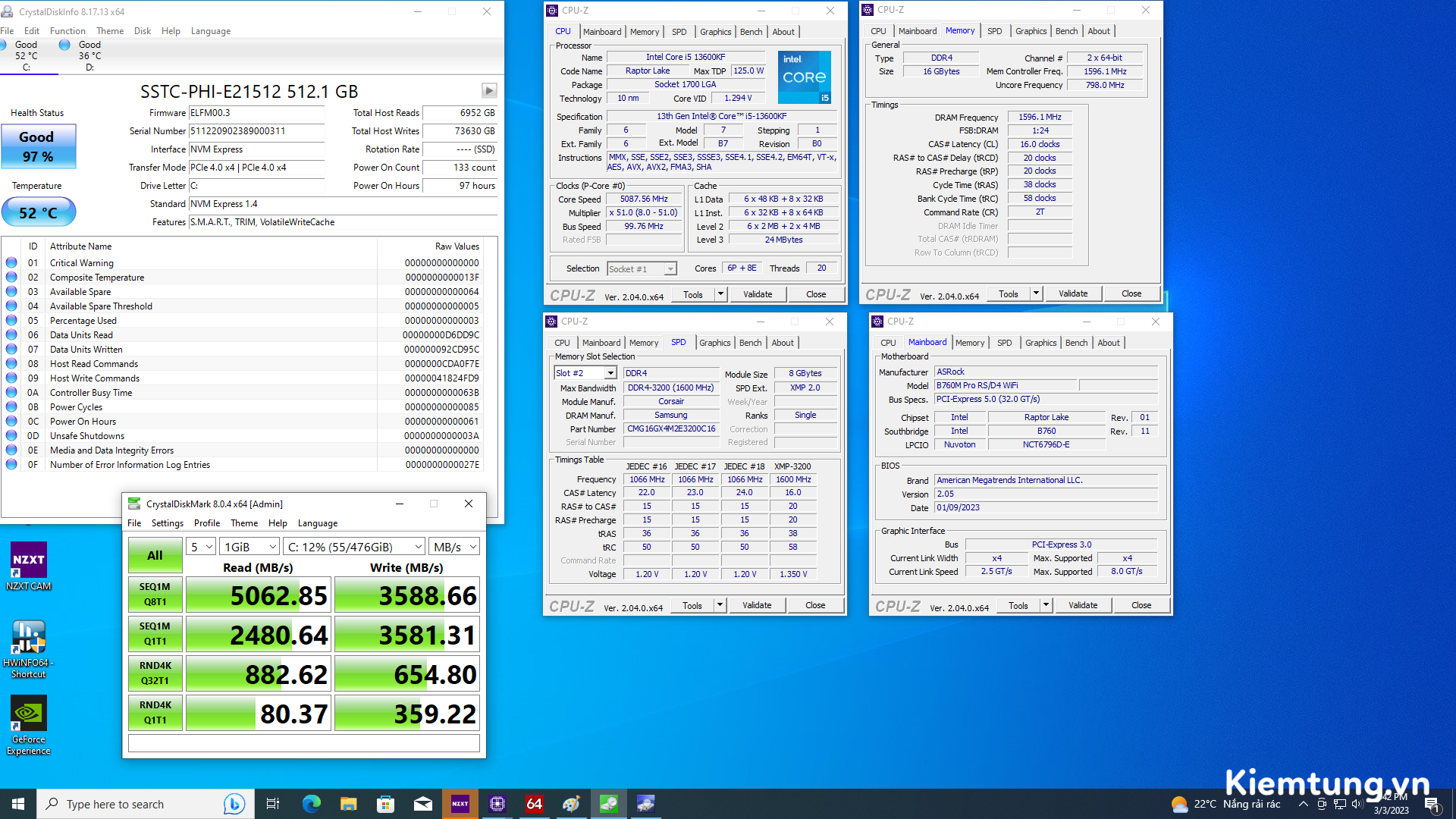1456x819 pixels.
Task: Open File Explorer from taskbar
Action: [348, 804]
